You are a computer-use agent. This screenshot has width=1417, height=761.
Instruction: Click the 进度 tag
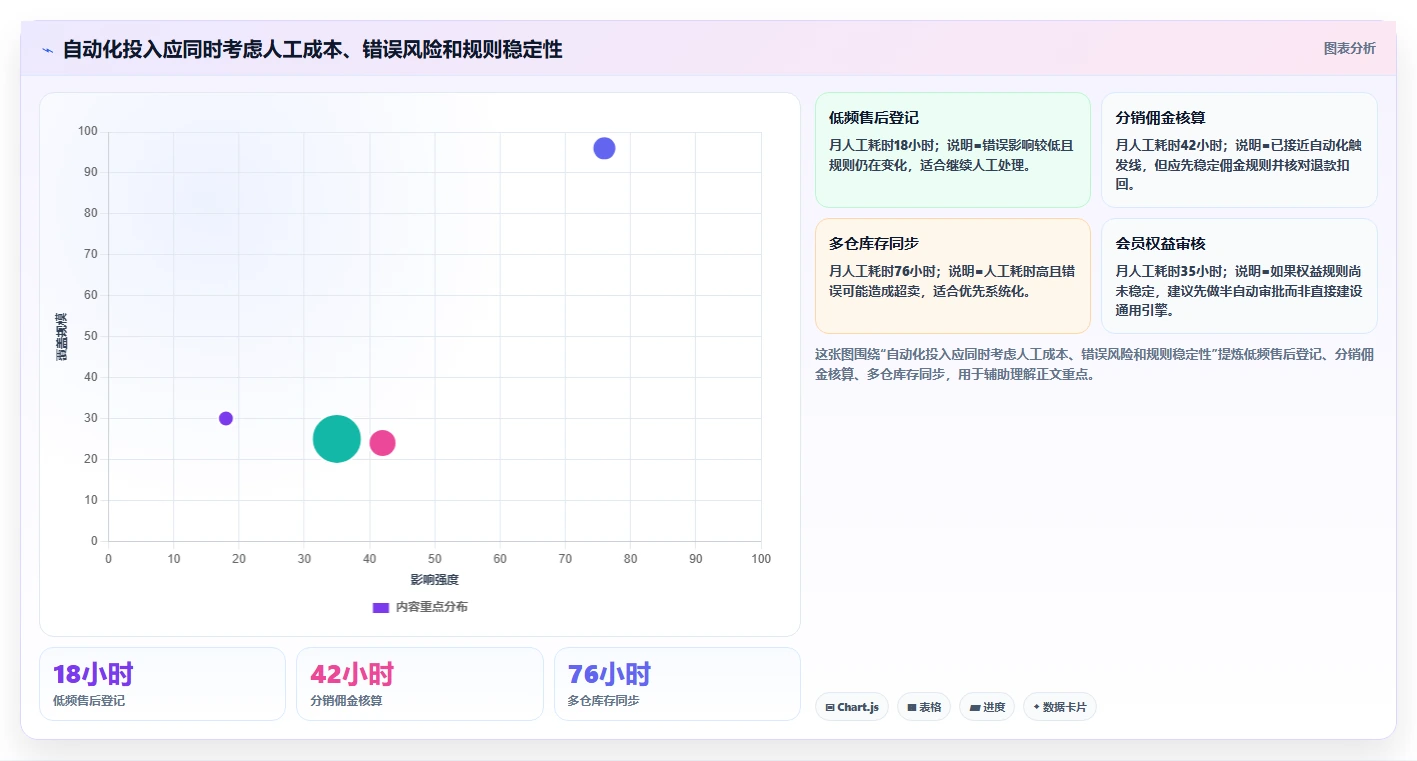click(987, 707)
